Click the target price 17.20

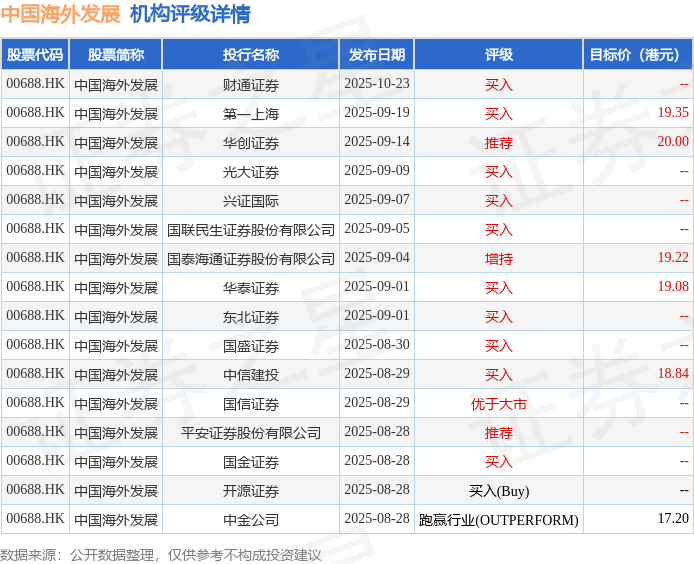[x=673, y=518]
